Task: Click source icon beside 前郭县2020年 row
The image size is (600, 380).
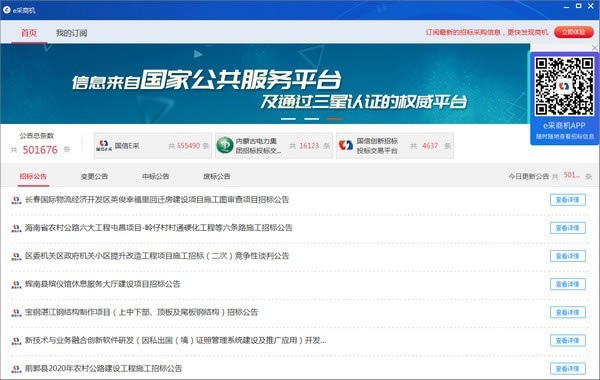Action: [x=16, y=369]
